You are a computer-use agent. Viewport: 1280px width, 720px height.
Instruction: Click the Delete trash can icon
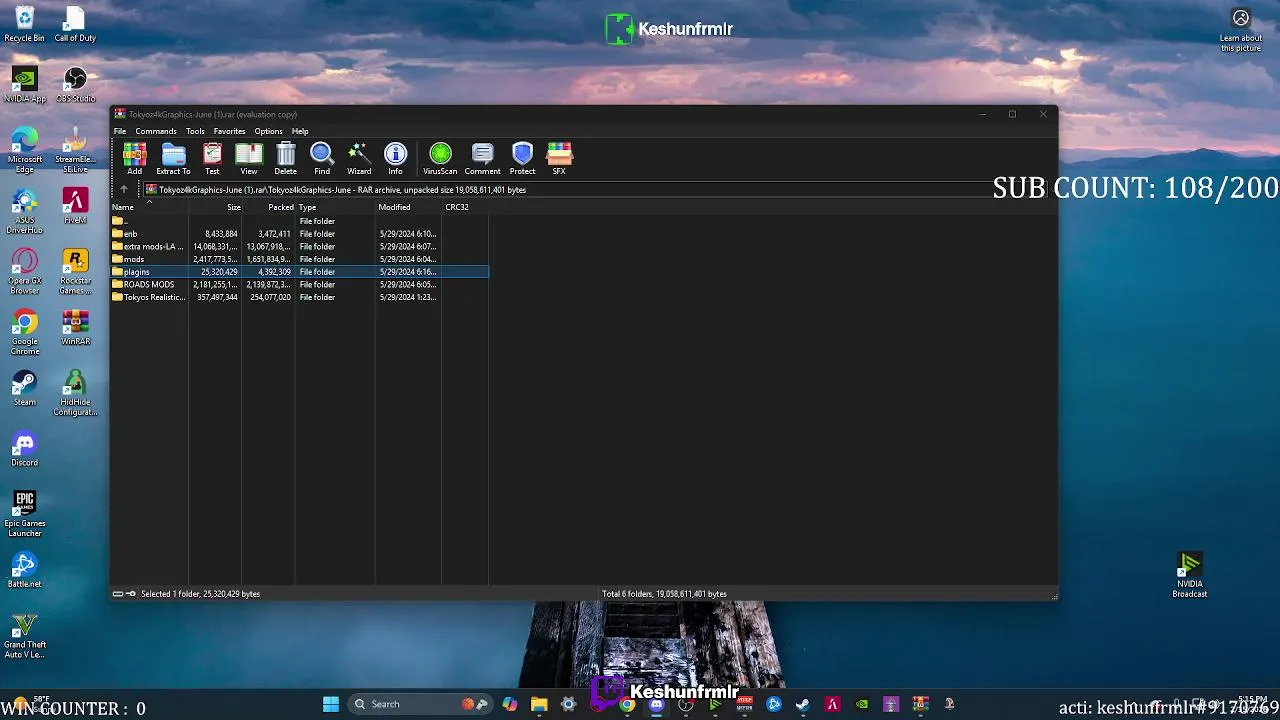[286, 158]
